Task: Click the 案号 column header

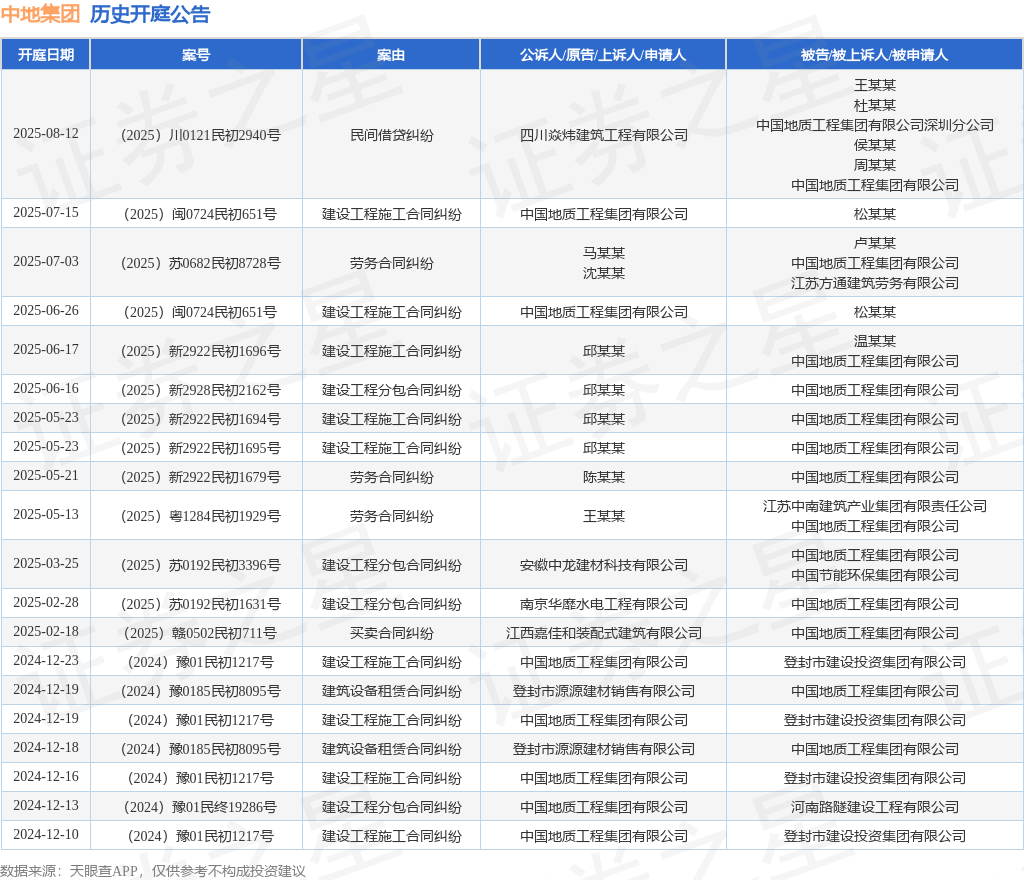Action: [x=196, y=55]
